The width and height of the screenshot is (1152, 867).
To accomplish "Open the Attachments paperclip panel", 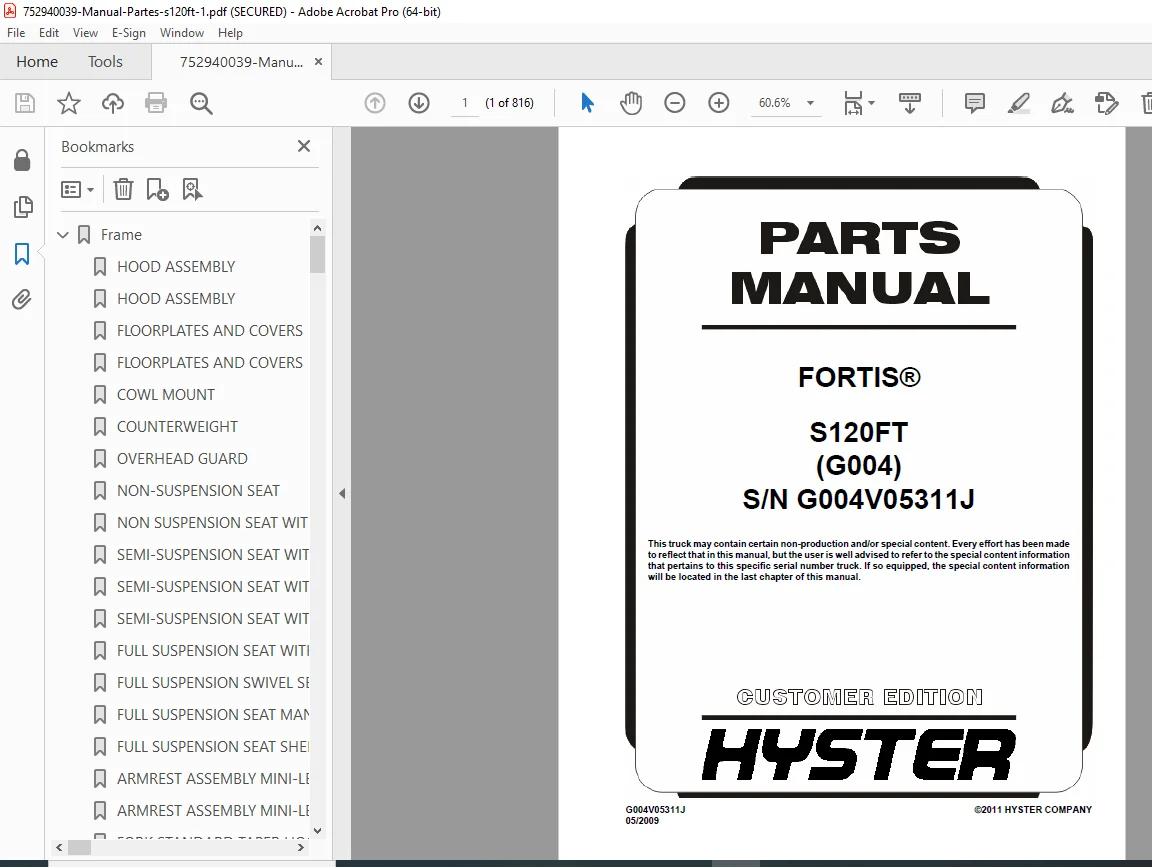I will pyautogui.click(x=22, y=300).
